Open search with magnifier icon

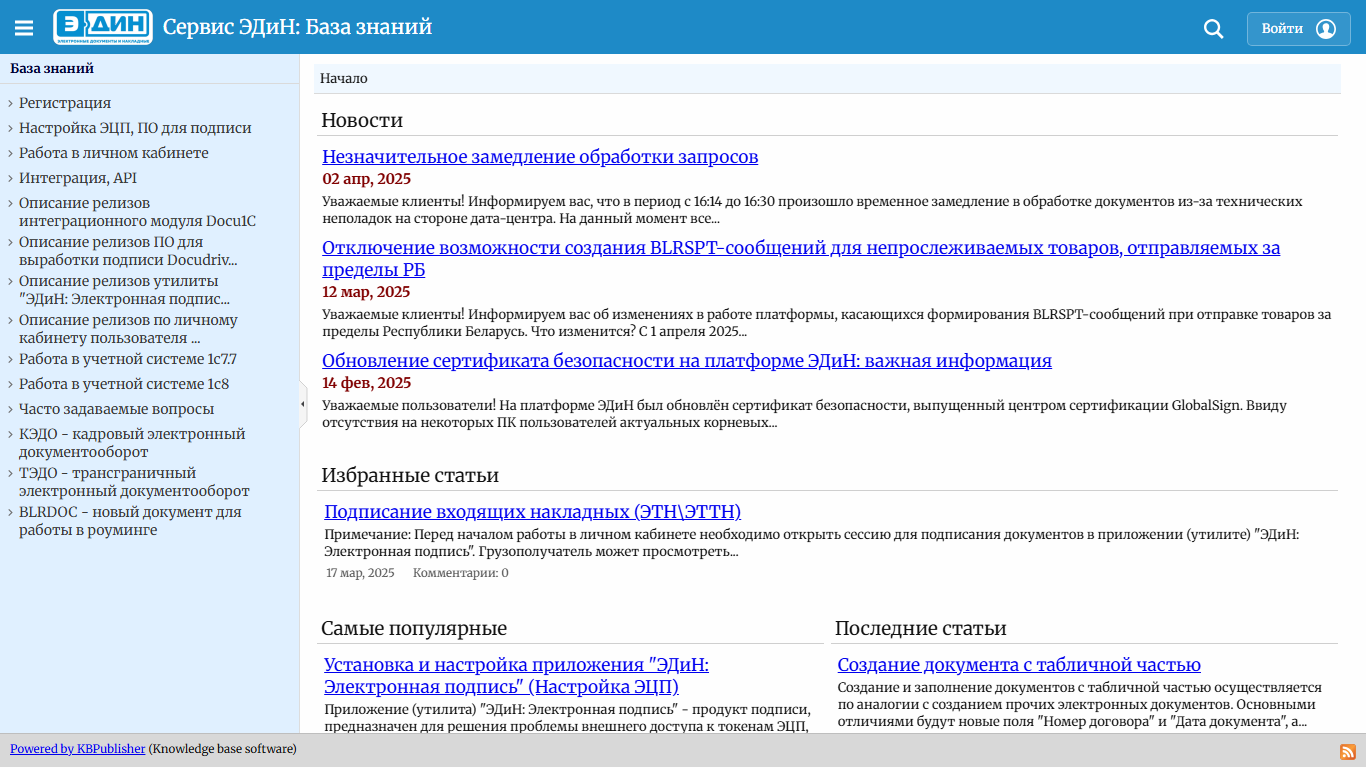pos(1213,29)
